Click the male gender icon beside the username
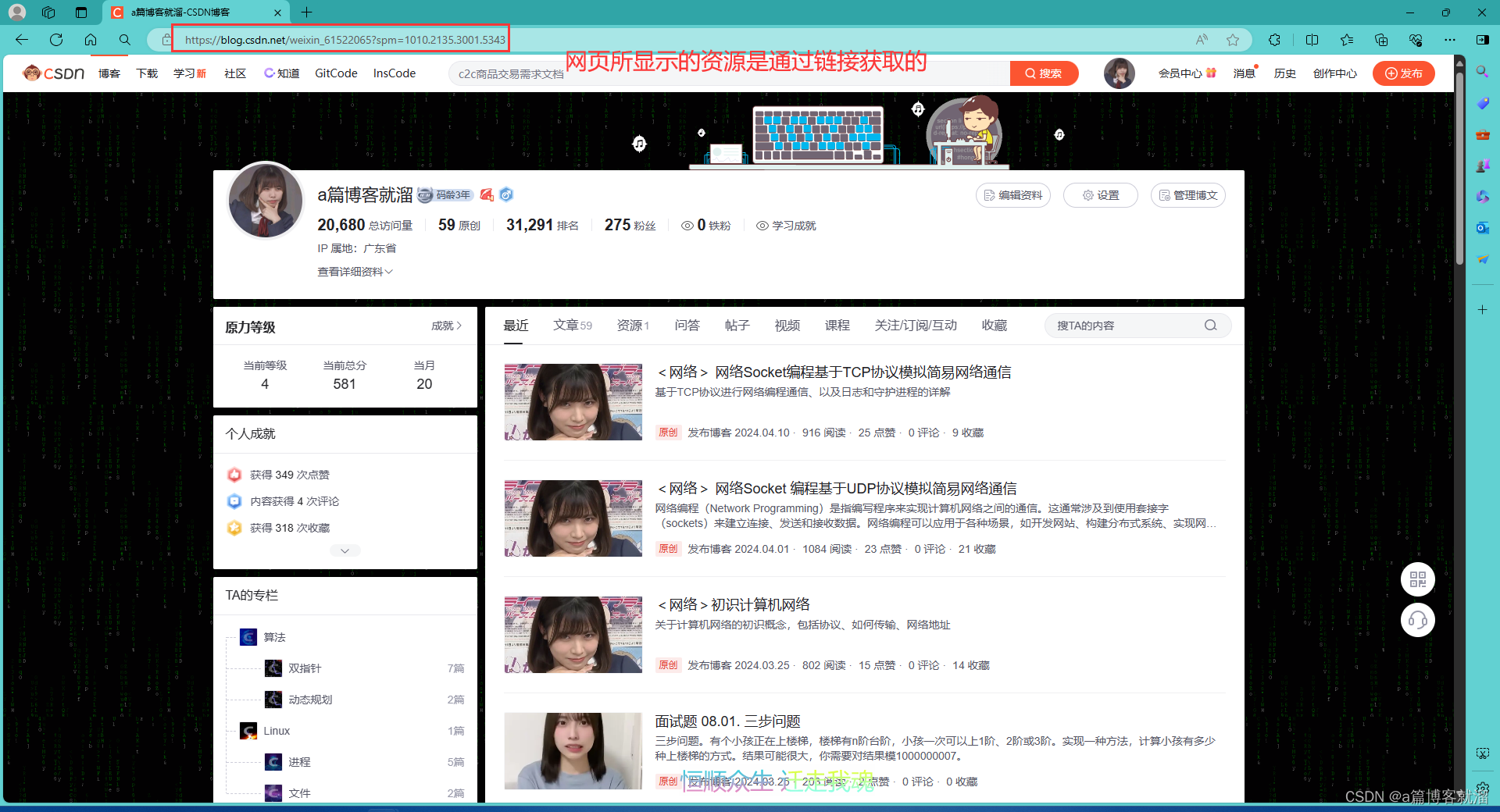The width and height of the screenshot is (1500, 812). tap(506, 195)
